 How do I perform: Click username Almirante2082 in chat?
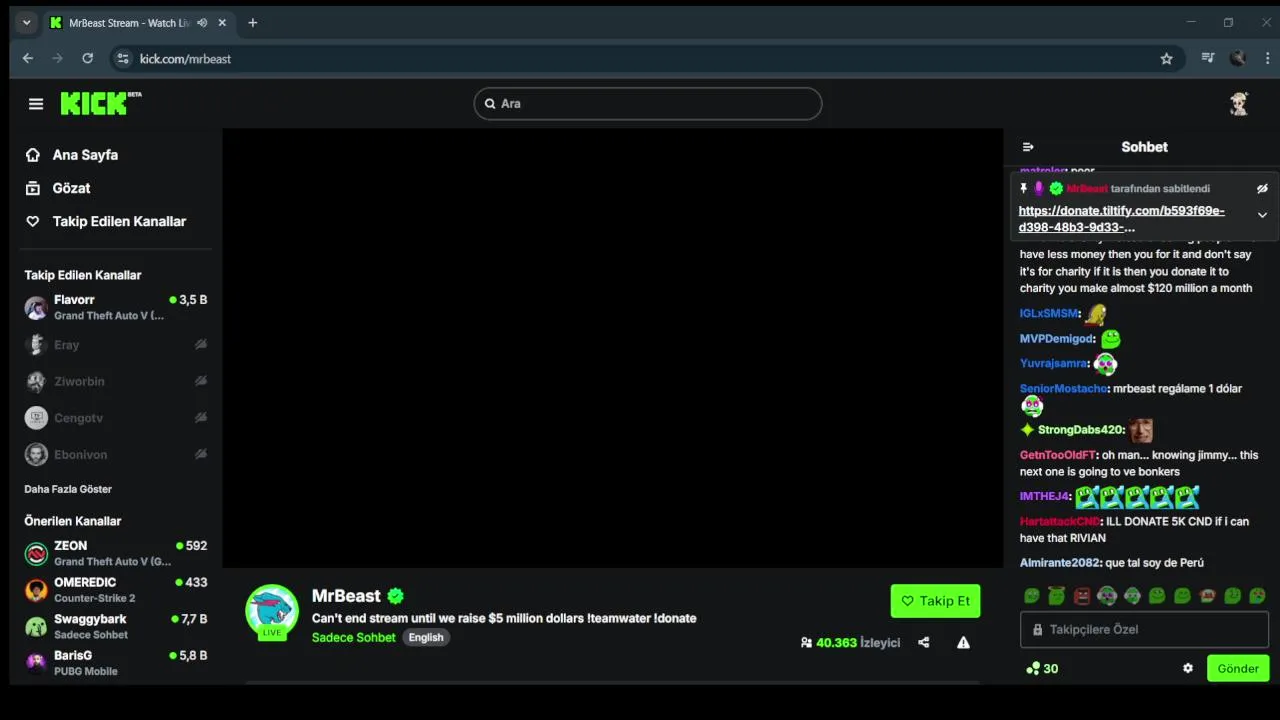(x=1060, y=563)
